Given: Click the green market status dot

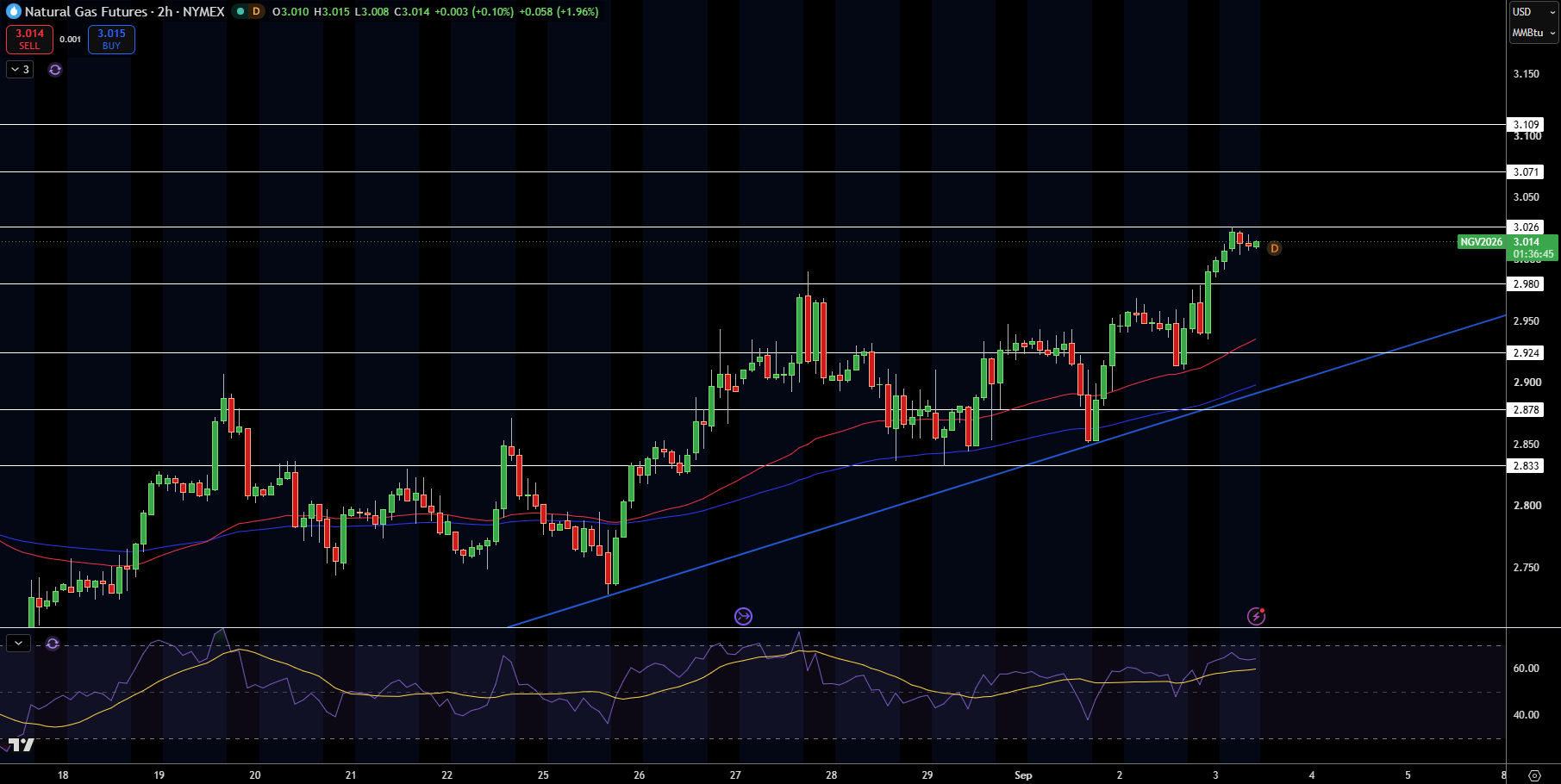Looking at the screenshot, I should click(240, 11).
